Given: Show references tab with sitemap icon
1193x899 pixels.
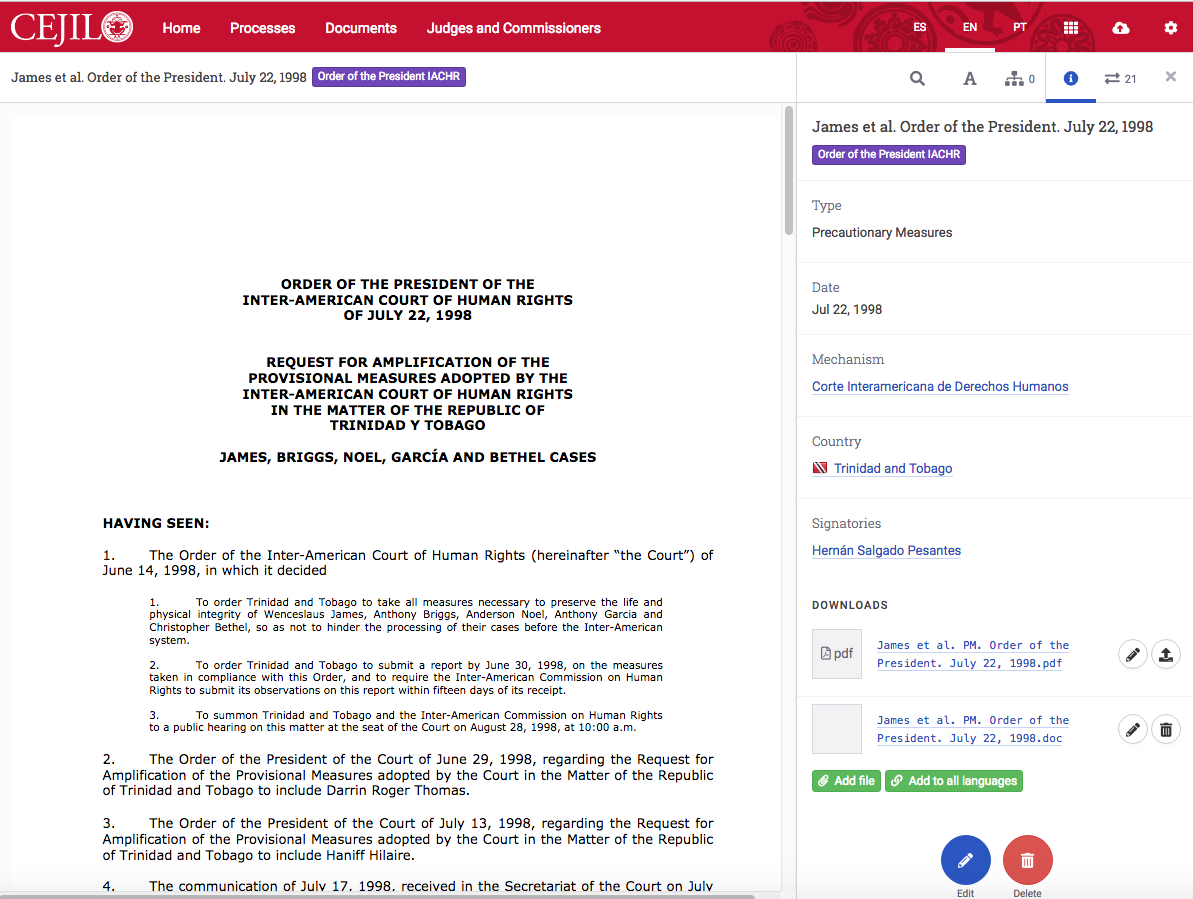Looking at the screenshot, I should pyautogui.click(x=1020, y=78).
